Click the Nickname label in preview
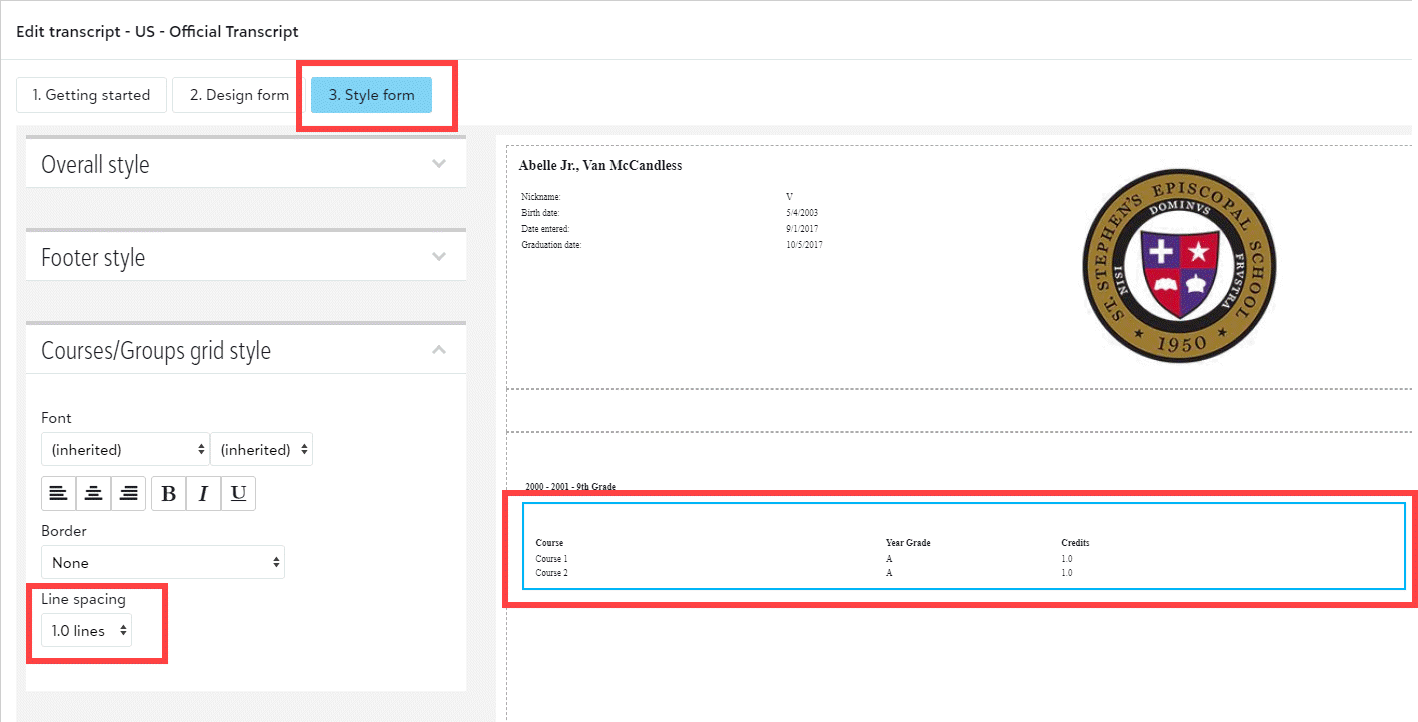1418x722 pixels. pos(541,197)
